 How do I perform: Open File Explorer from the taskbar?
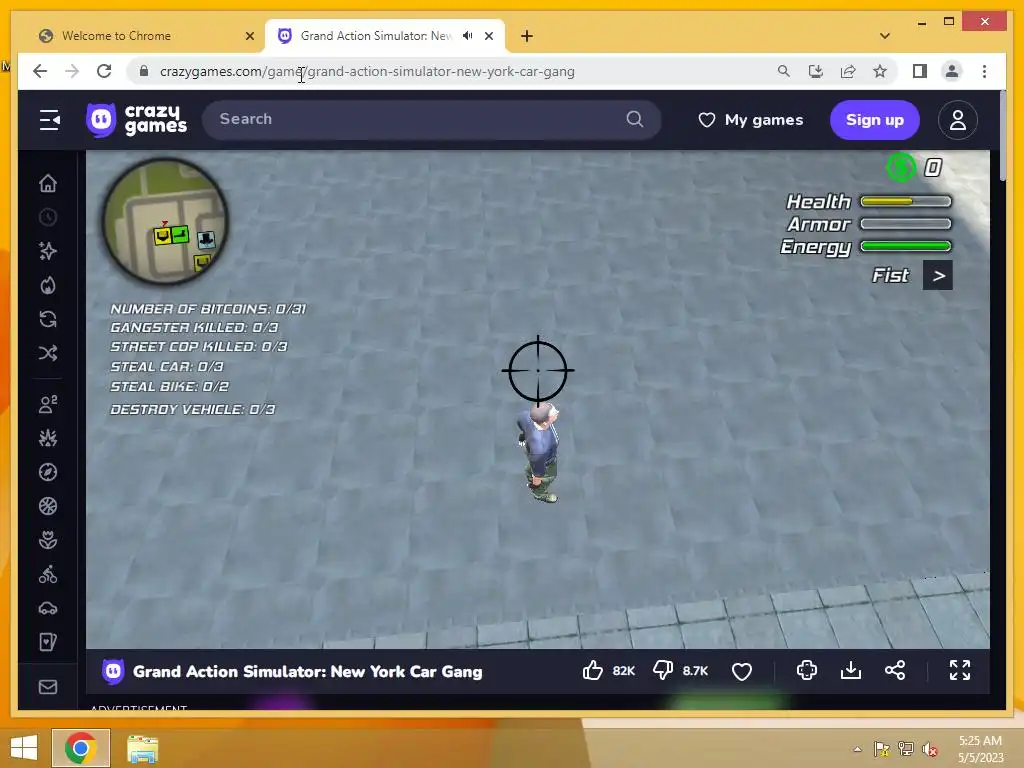tap(142, 748)
